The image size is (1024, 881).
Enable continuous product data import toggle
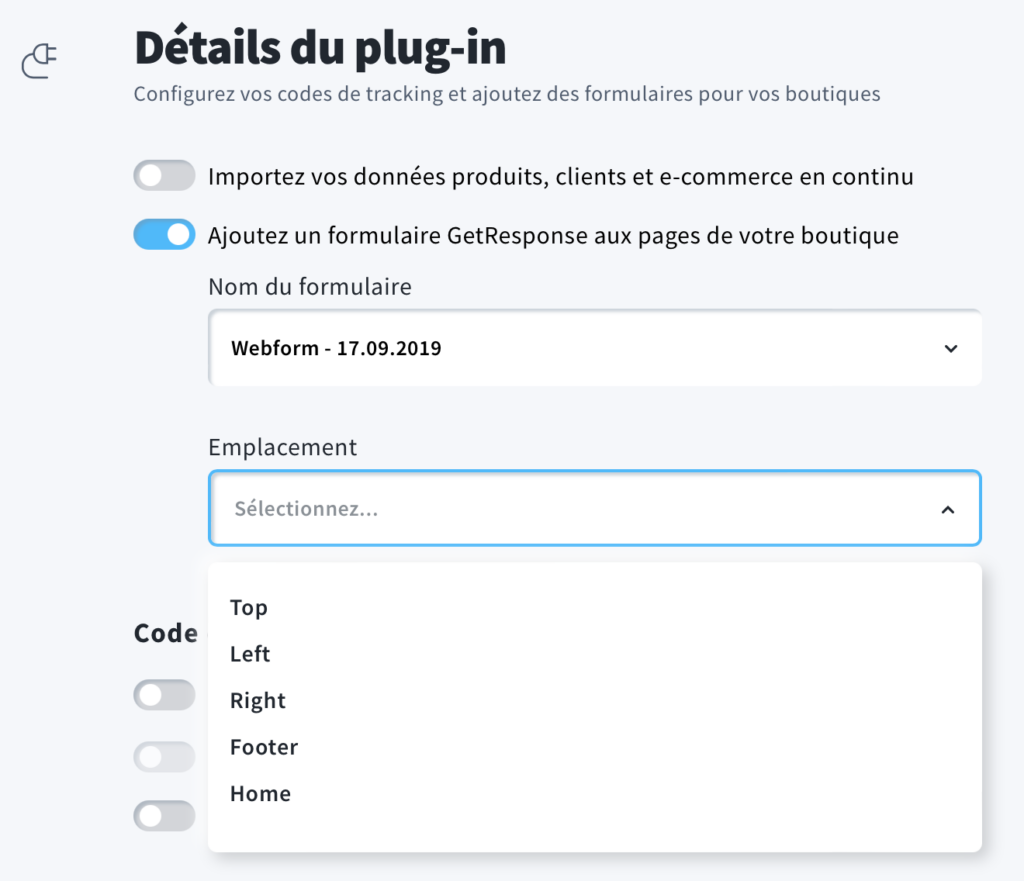(x=164, y=176)
